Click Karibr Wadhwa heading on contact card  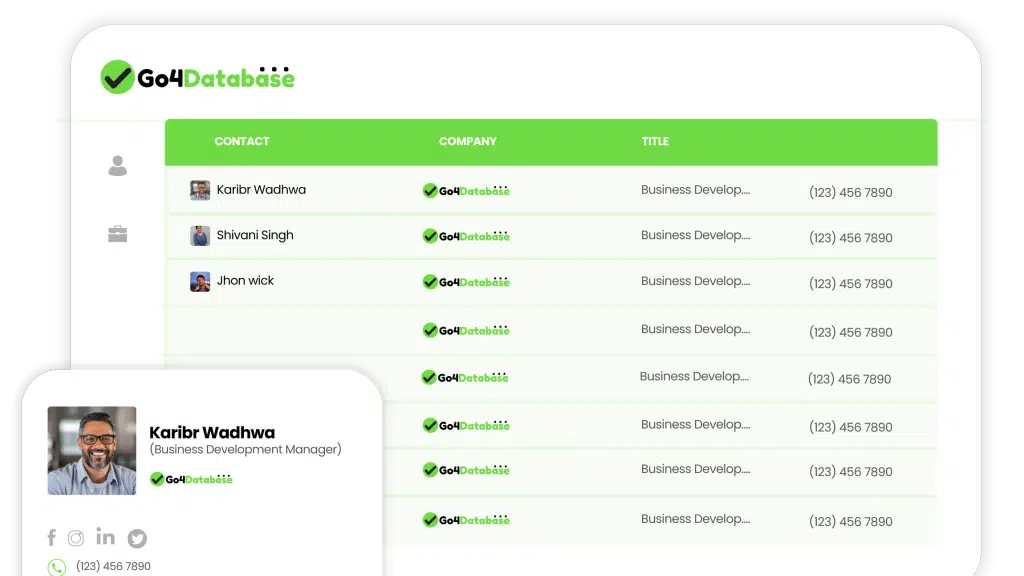point(212,432)
